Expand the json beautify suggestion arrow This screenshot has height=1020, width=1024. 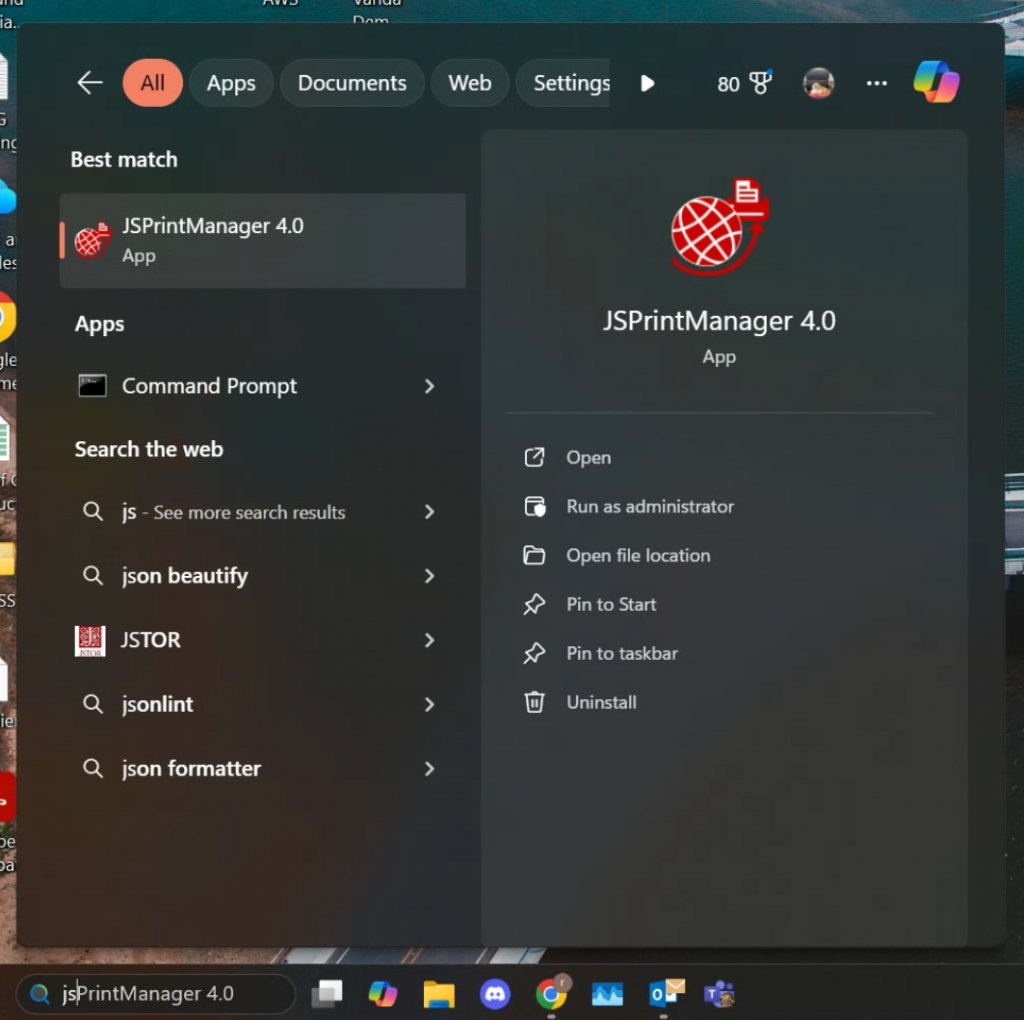click(429, 576)
